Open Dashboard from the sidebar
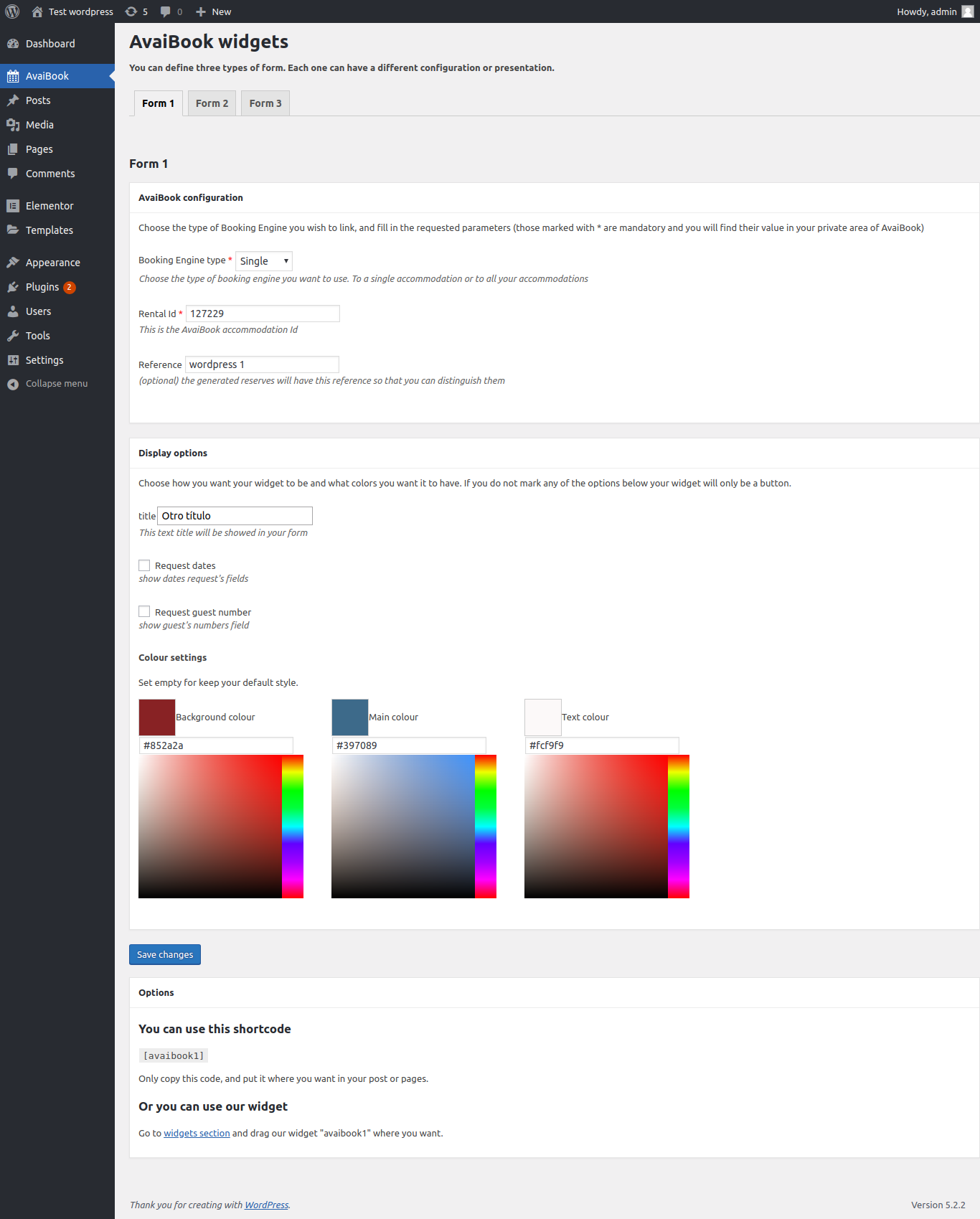Screen dimensions: 980x1219 [50, 44]
